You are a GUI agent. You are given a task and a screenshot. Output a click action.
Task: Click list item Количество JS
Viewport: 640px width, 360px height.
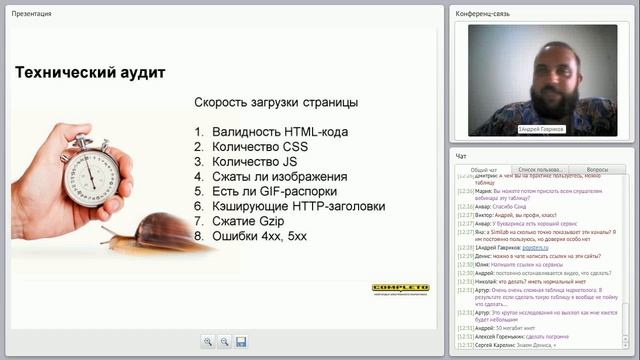pyautogui.click(x=246, y=162)
